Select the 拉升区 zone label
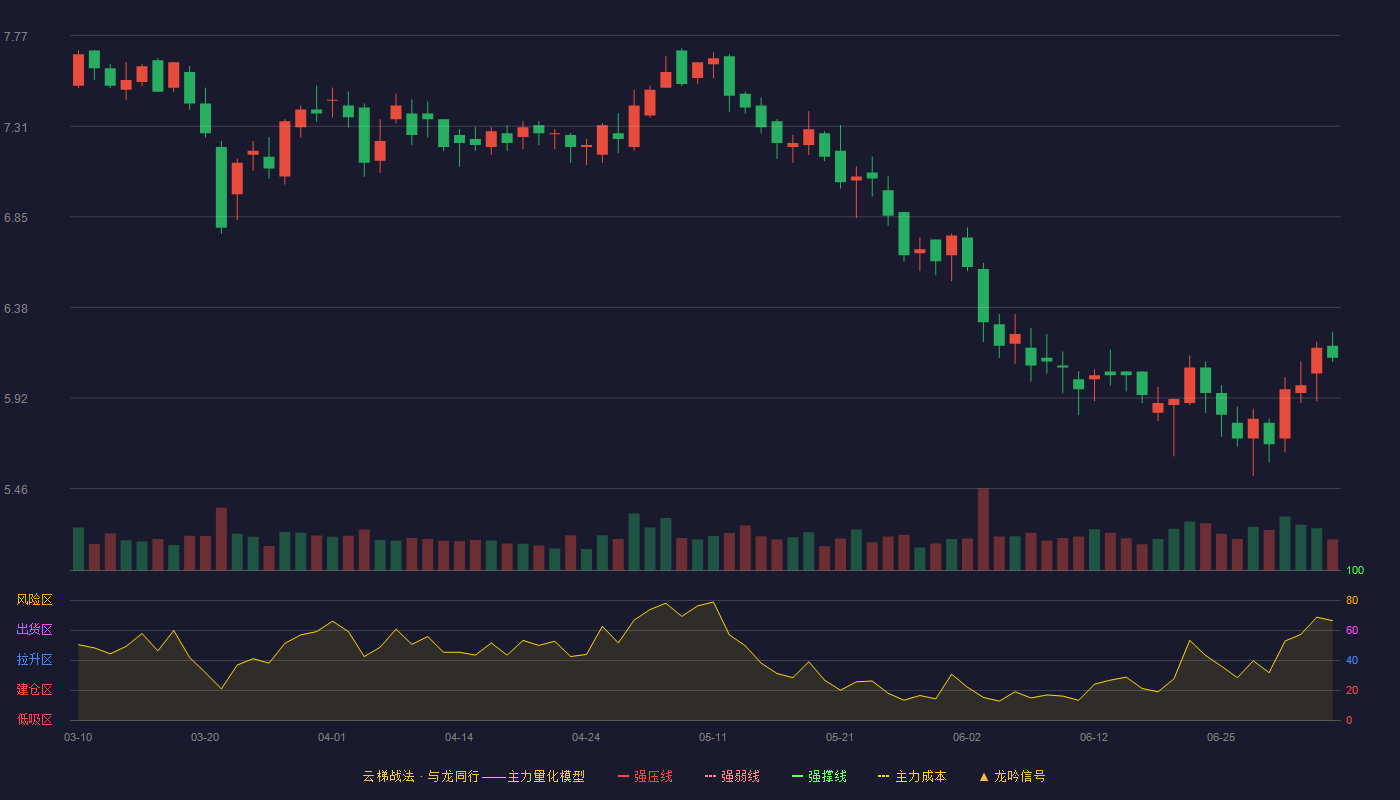1400x800 pixels. tap(34, 660)
